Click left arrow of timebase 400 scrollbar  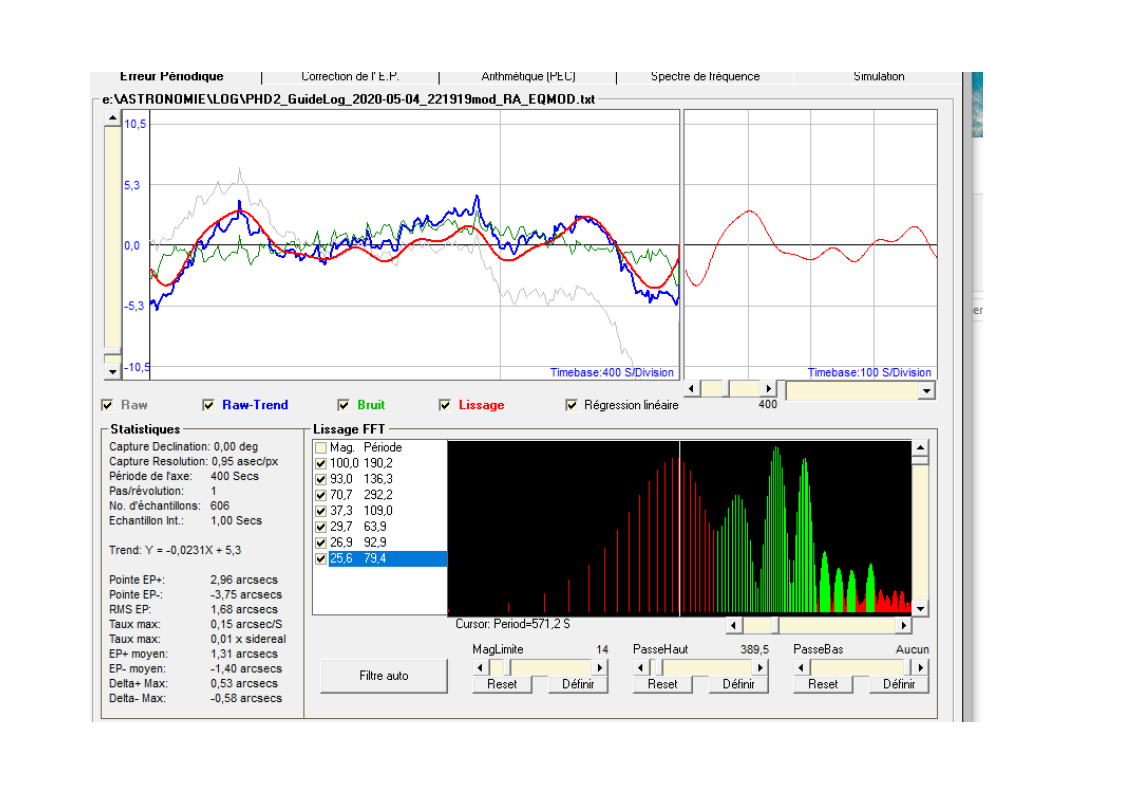[x=691, y=389]
